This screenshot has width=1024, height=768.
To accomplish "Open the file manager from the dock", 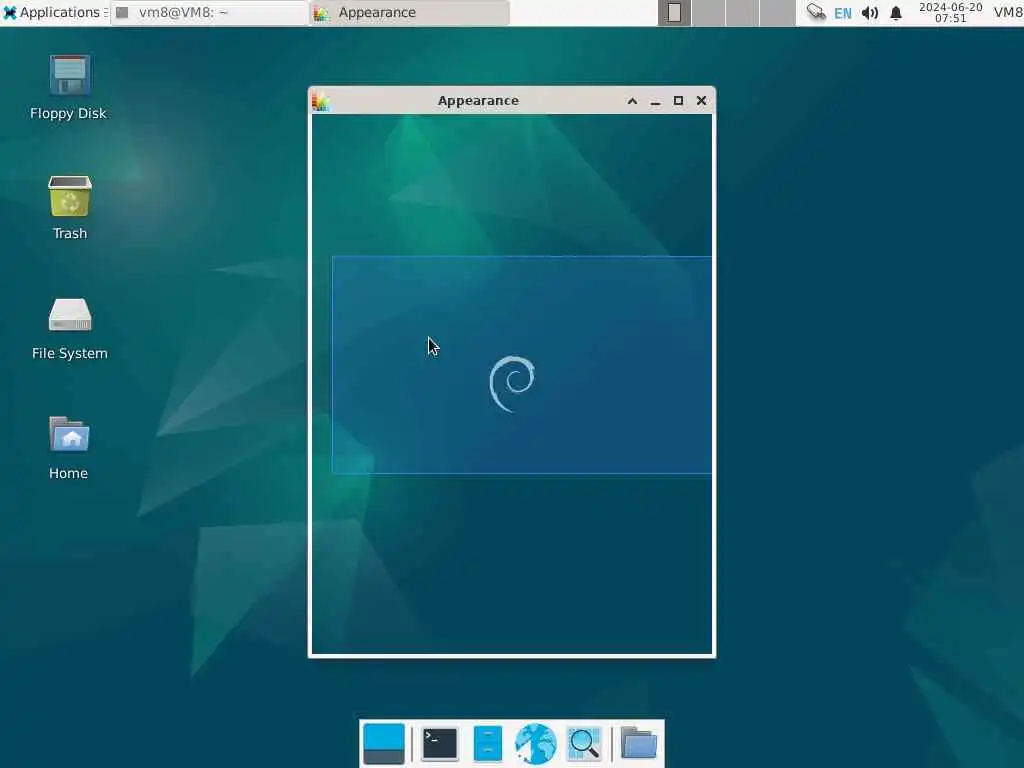I will (488, 744).
